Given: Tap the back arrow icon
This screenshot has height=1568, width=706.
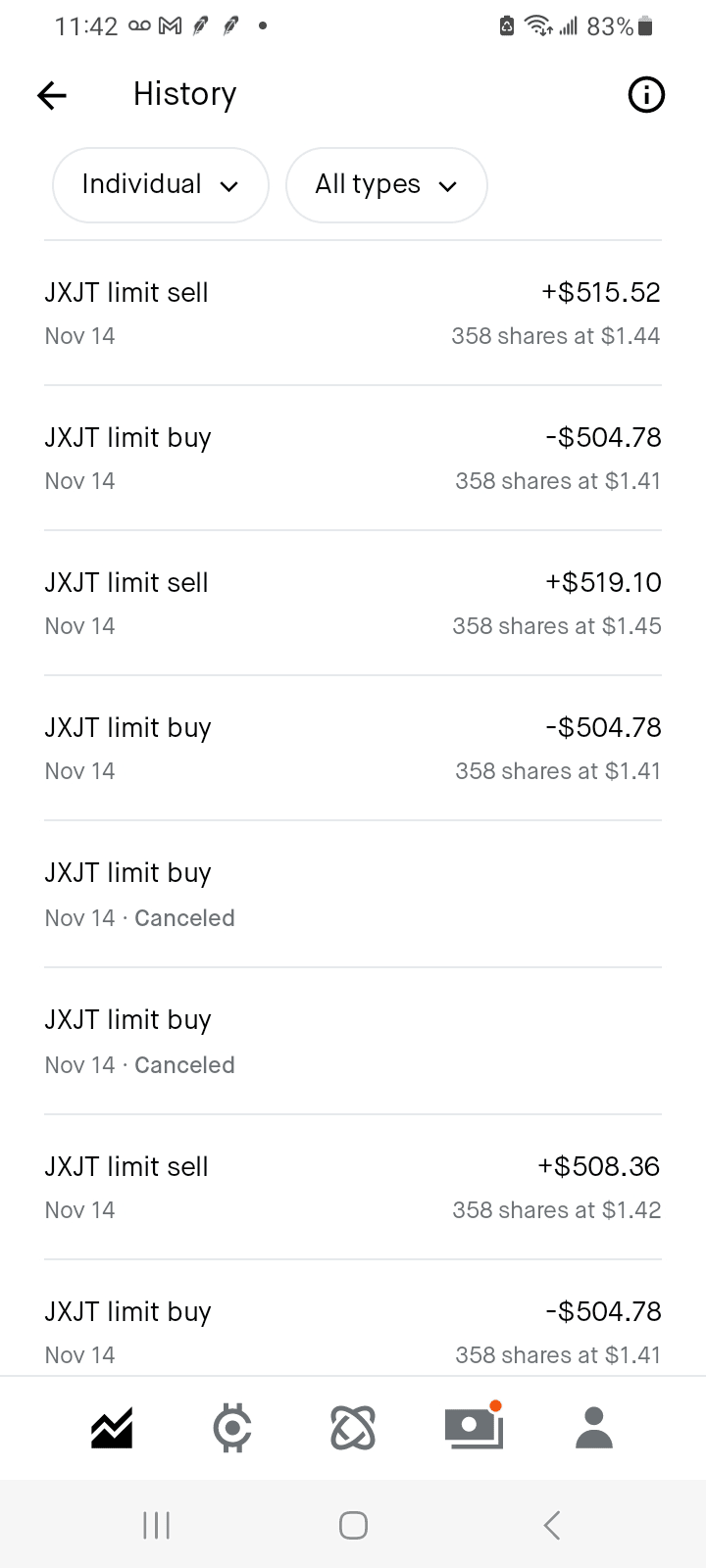Looking at the screenshot, I should click(x=52, y=95).
